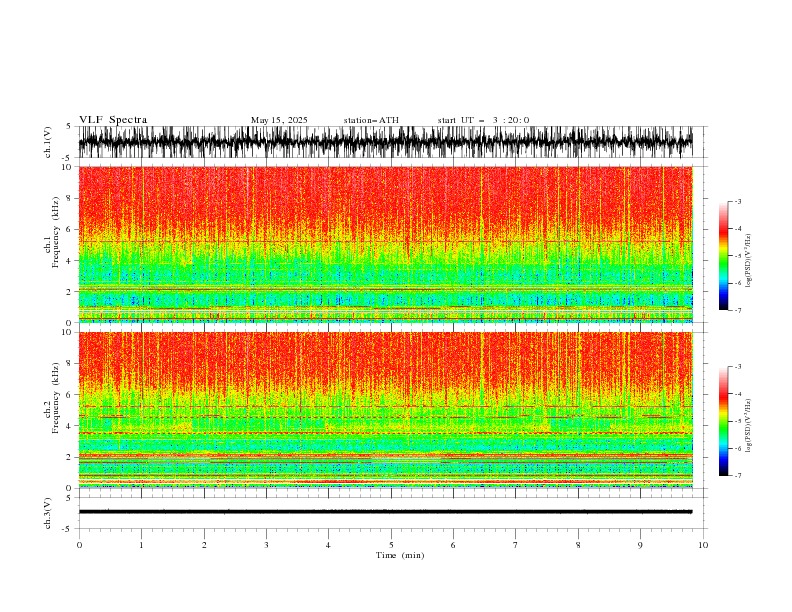Click the ch.1 frequency tick "6"
Screen dimensions: 792x612
pyautogui.click(x=69, y=229)
